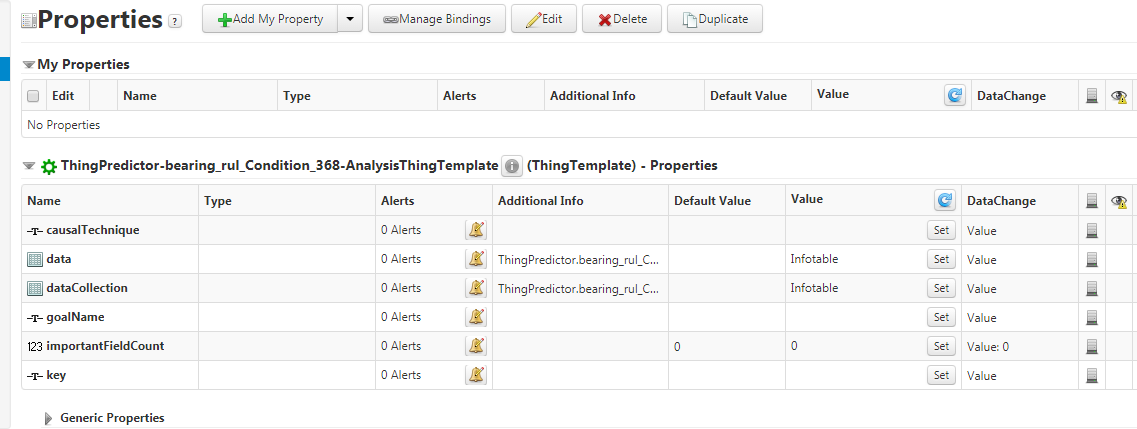Click the Default Value header in My Properties
The width and height of the screenshot is (1137, 429).
[x=748, y=96]
